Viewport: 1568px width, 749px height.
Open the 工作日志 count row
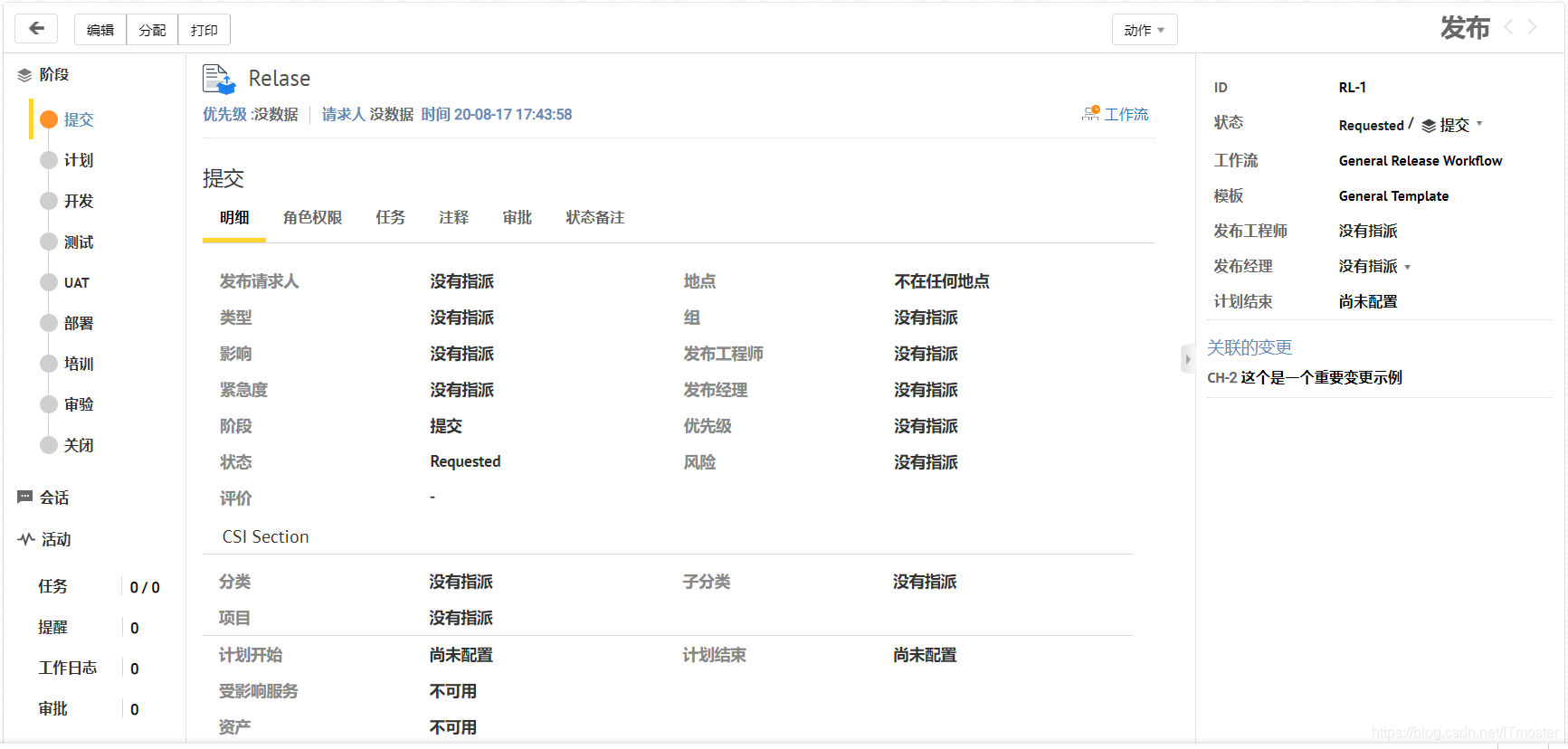(89, 668)
